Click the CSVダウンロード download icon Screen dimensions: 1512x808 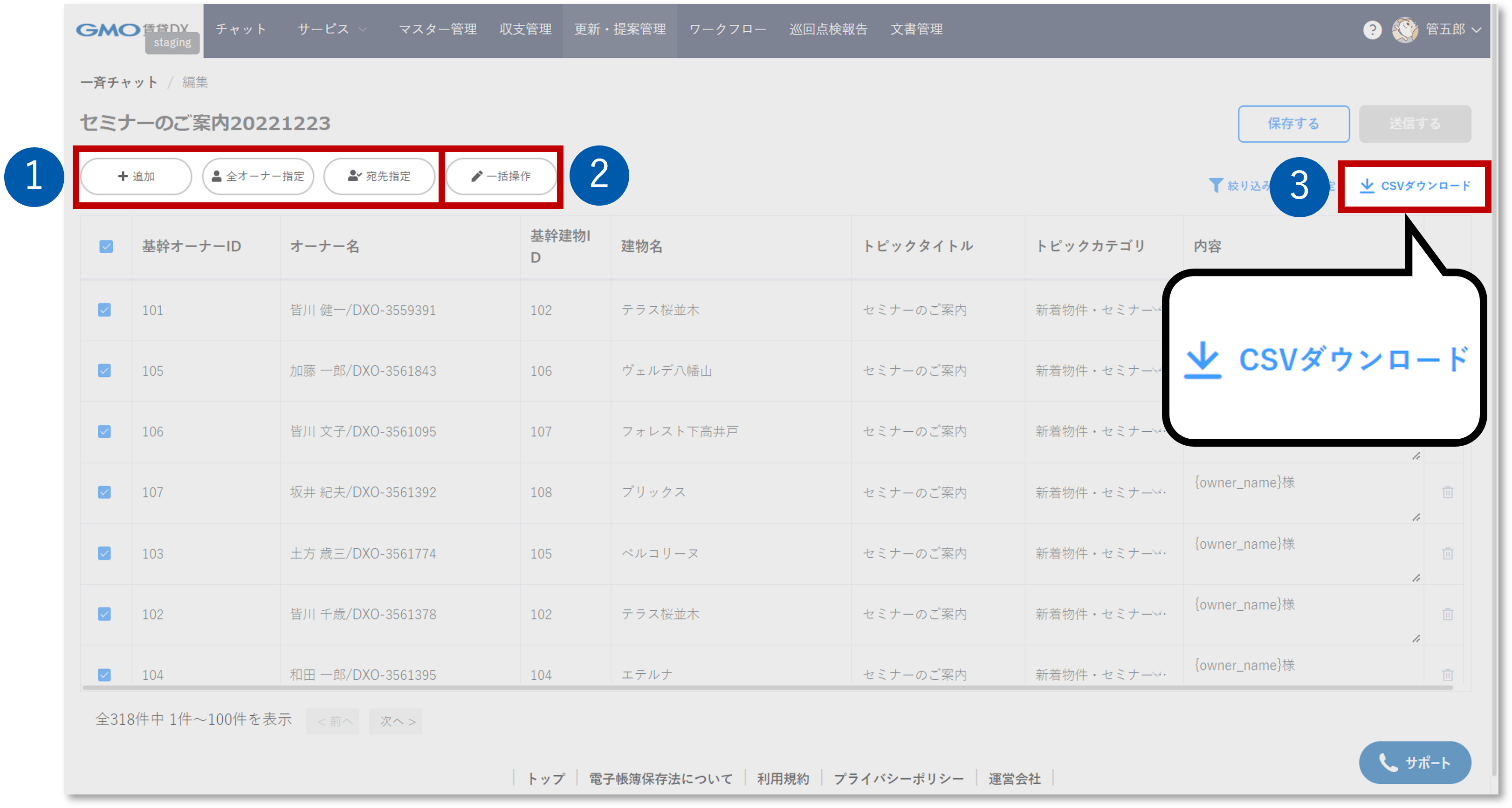tap(1367, 186)
